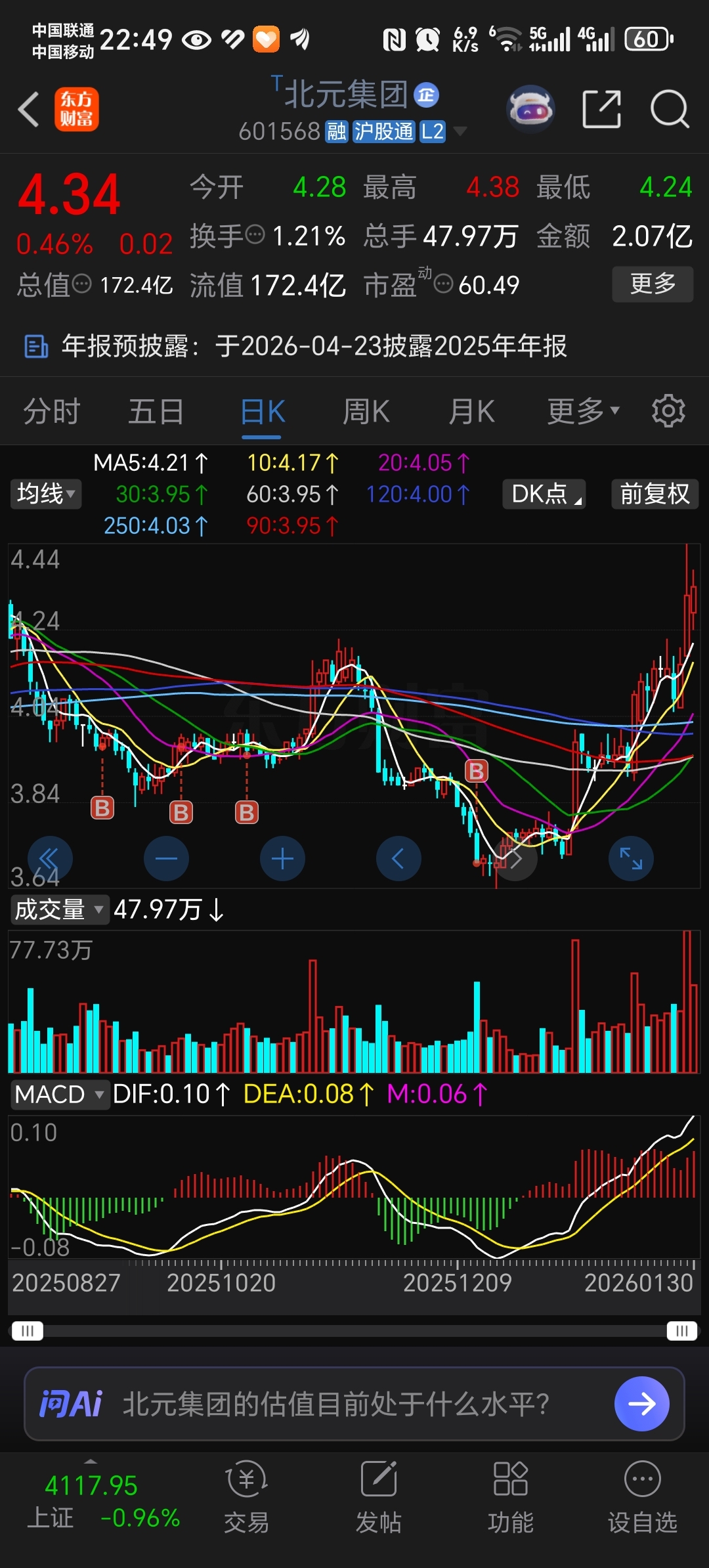709x1568 pixels.
Task: Zoom in chart with plus button
Action: coord(282,859)
